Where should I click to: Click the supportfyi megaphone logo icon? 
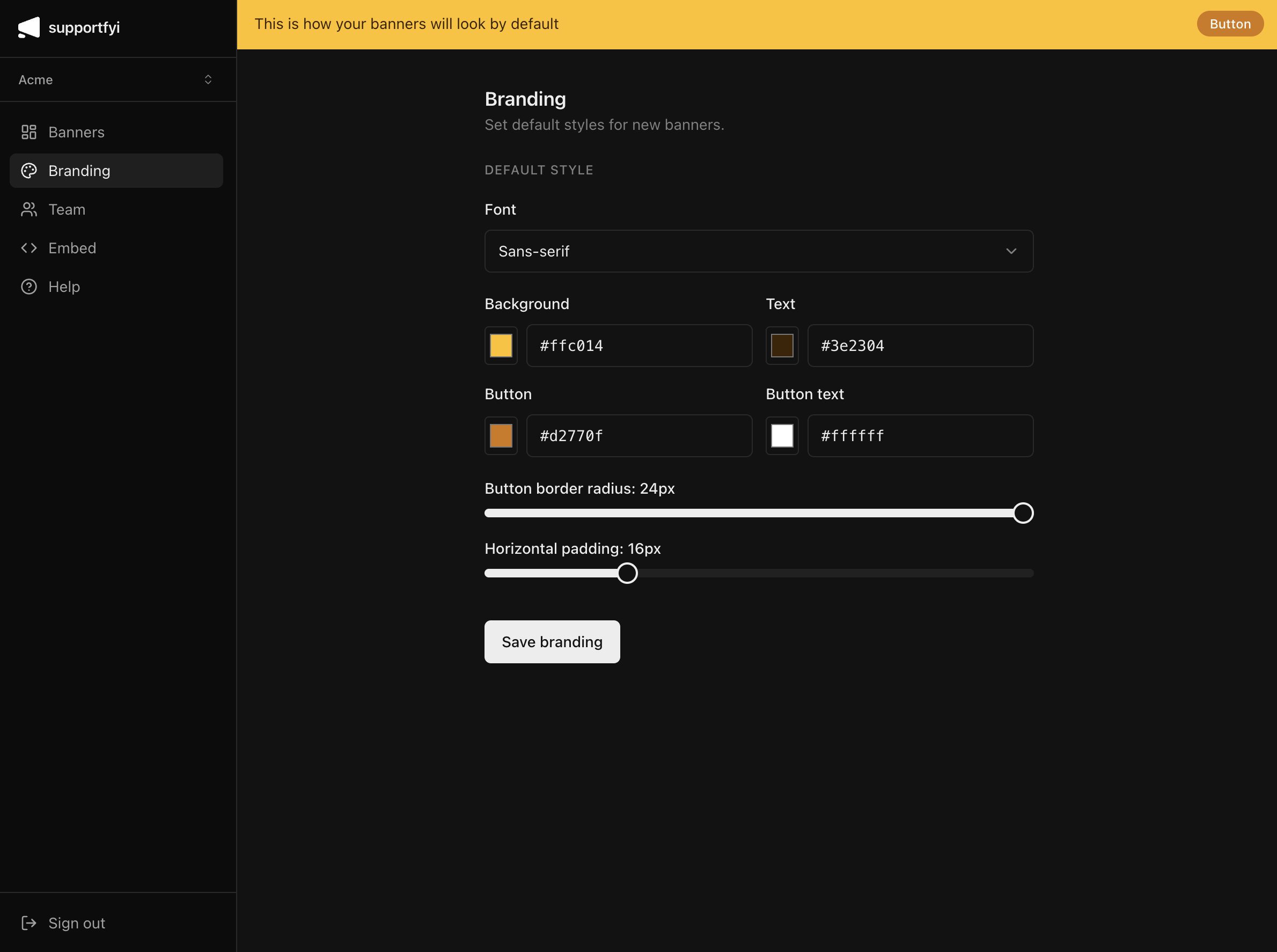[29, 27]
